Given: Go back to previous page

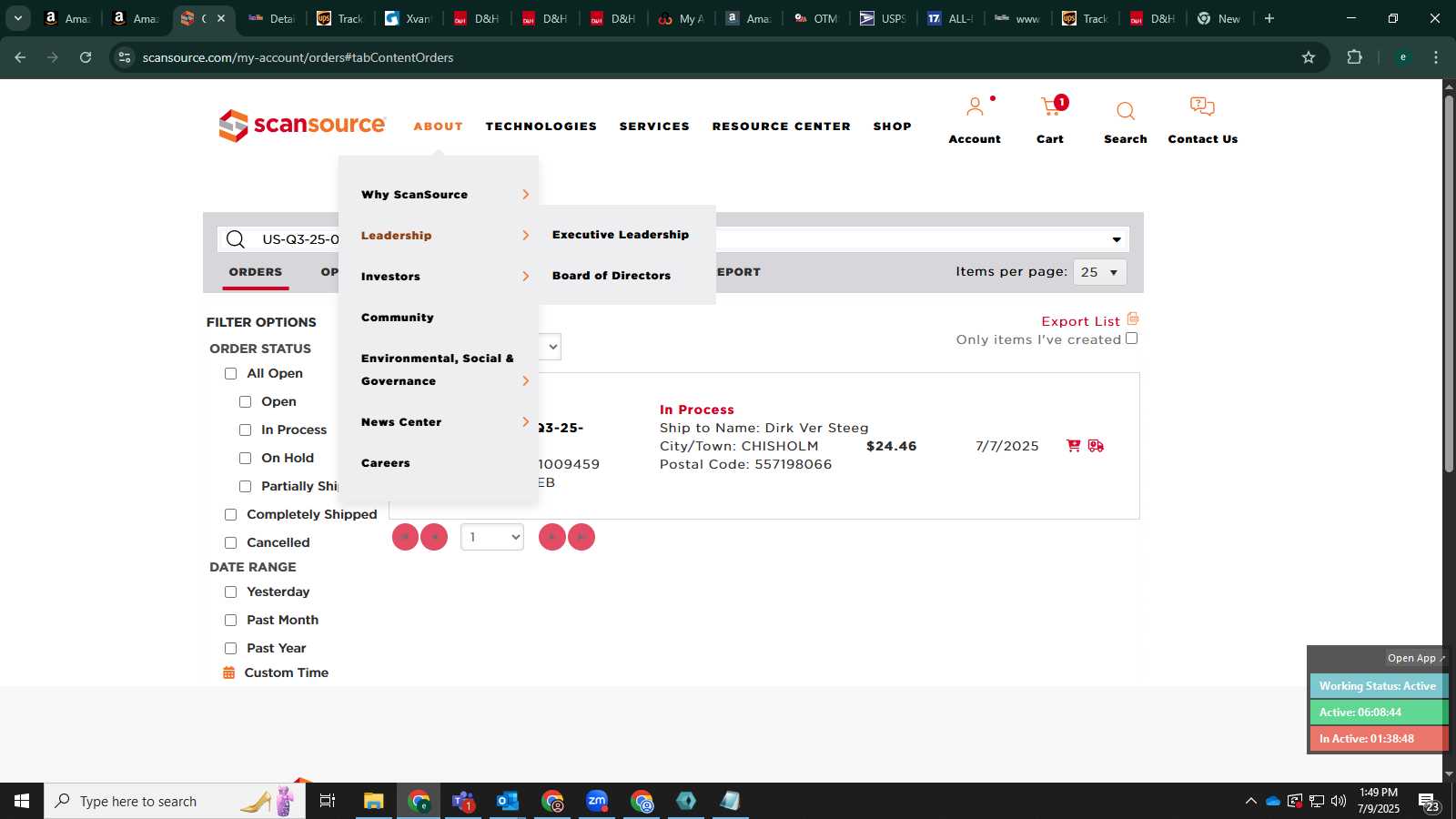Looking at the screenshot, I should [x=20, y=57].
